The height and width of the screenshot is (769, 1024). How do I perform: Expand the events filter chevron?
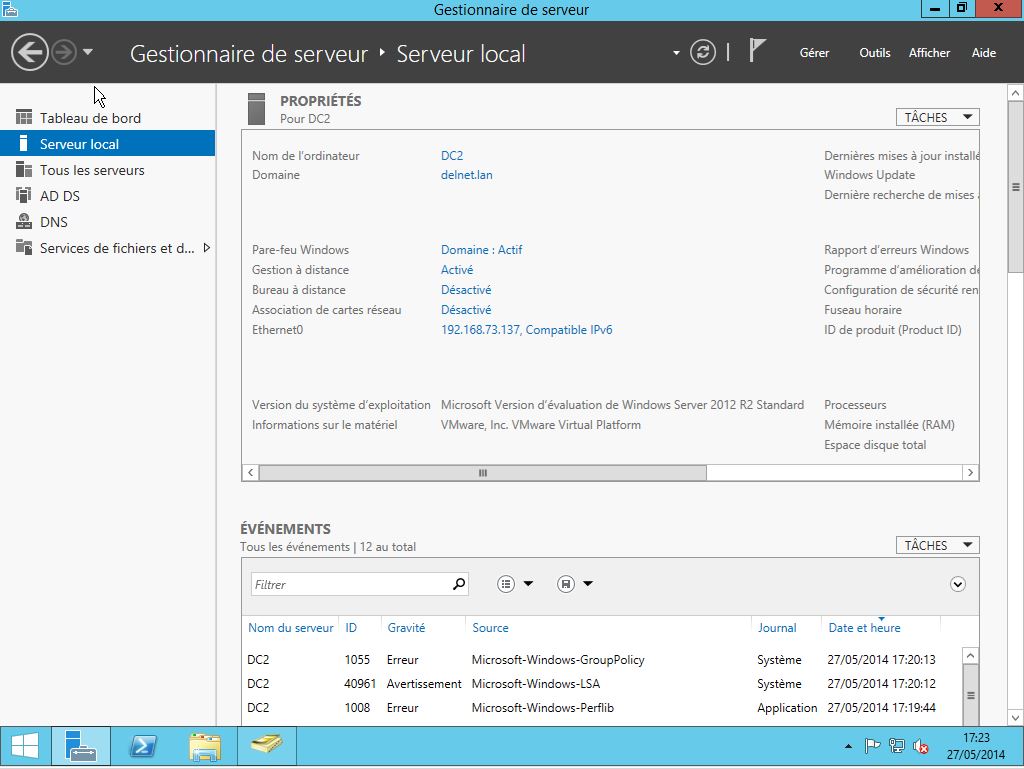point(957,584)
